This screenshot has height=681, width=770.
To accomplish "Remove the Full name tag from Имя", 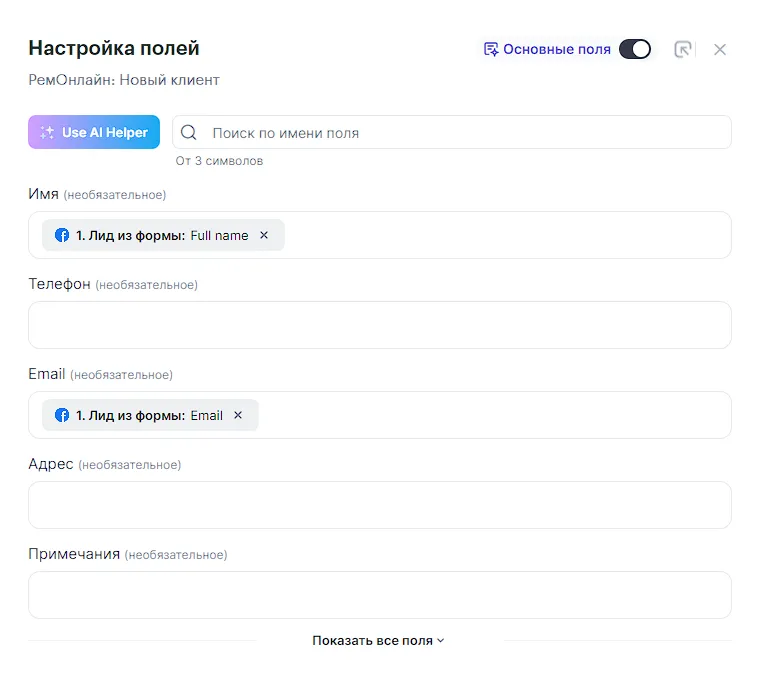I will [264, 235].
